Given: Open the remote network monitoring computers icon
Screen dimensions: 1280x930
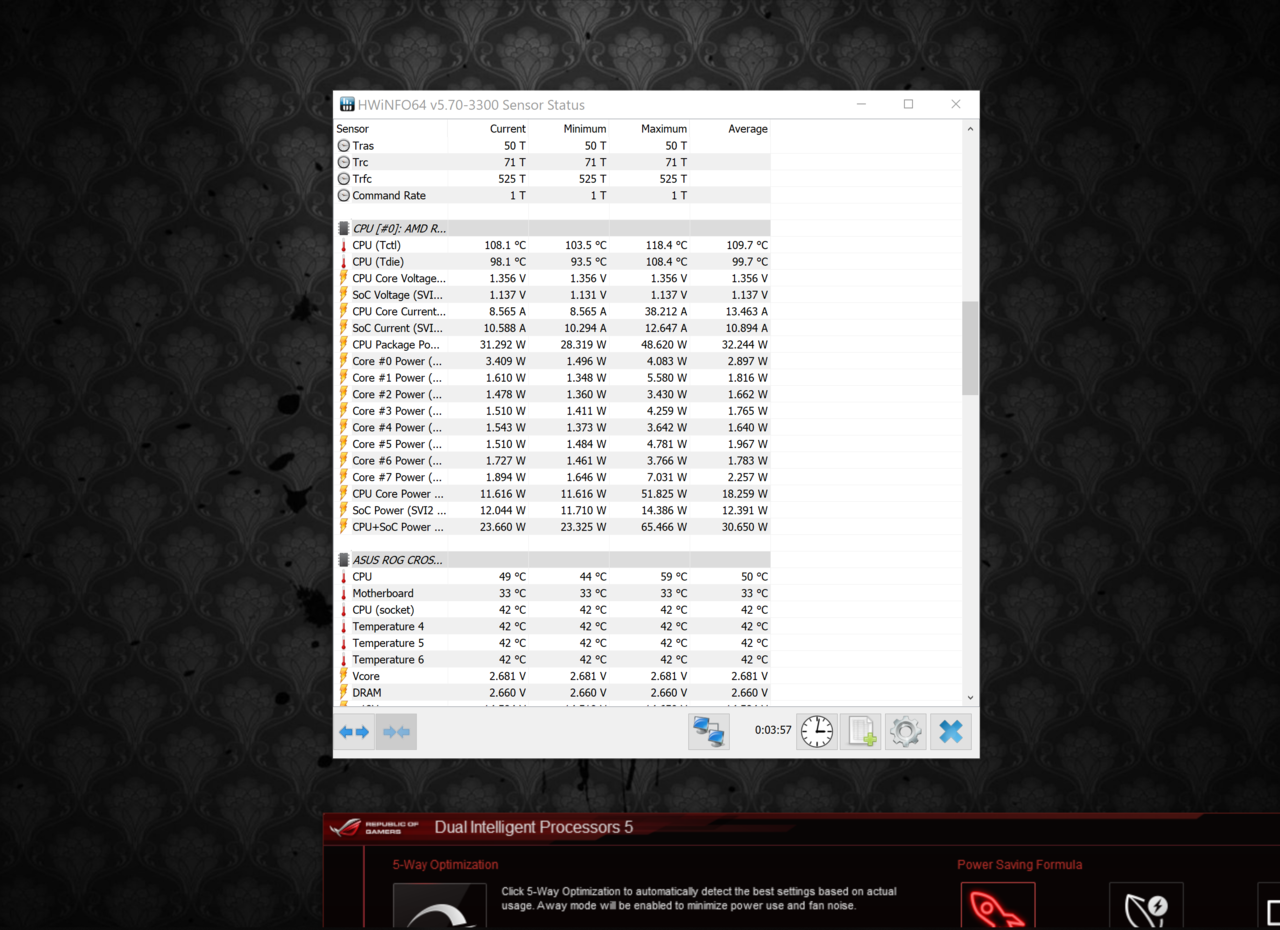Looking at the screenshot, I should [709, 732].
